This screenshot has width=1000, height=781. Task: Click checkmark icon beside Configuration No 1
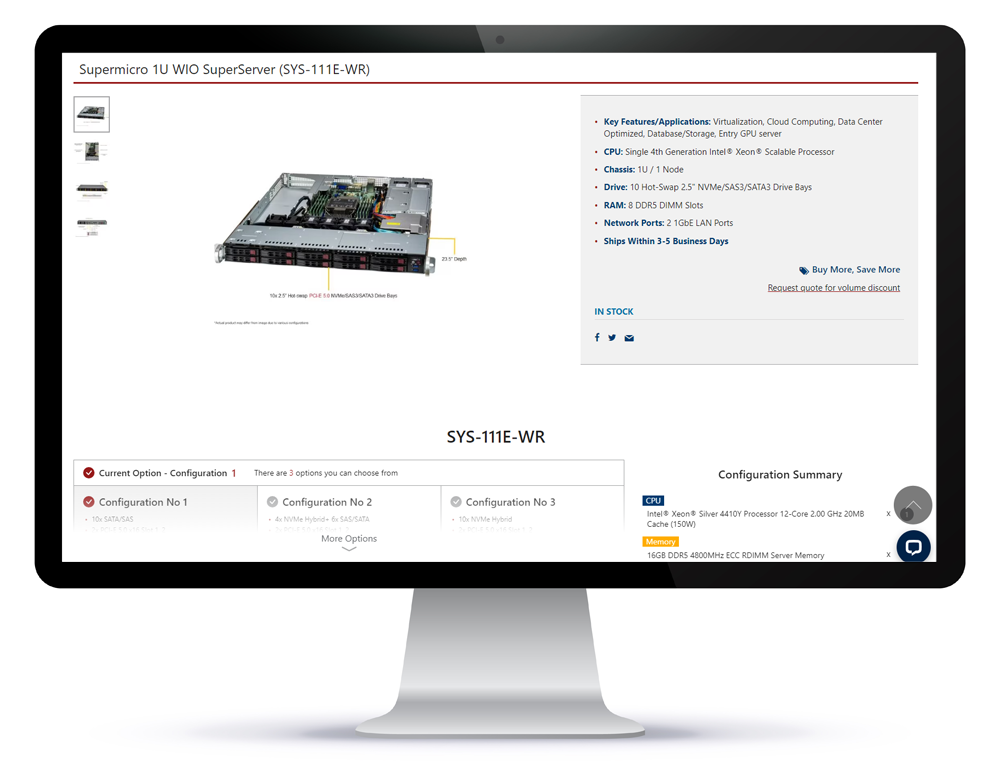pos(92,501)
